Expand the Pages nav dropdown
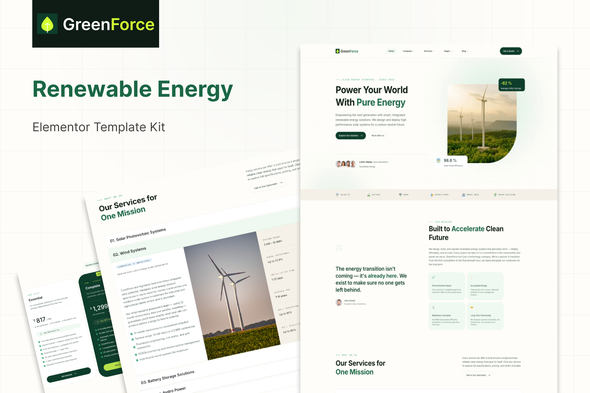Viewport: 590px width, 393px height. click(x=448, y=51)
